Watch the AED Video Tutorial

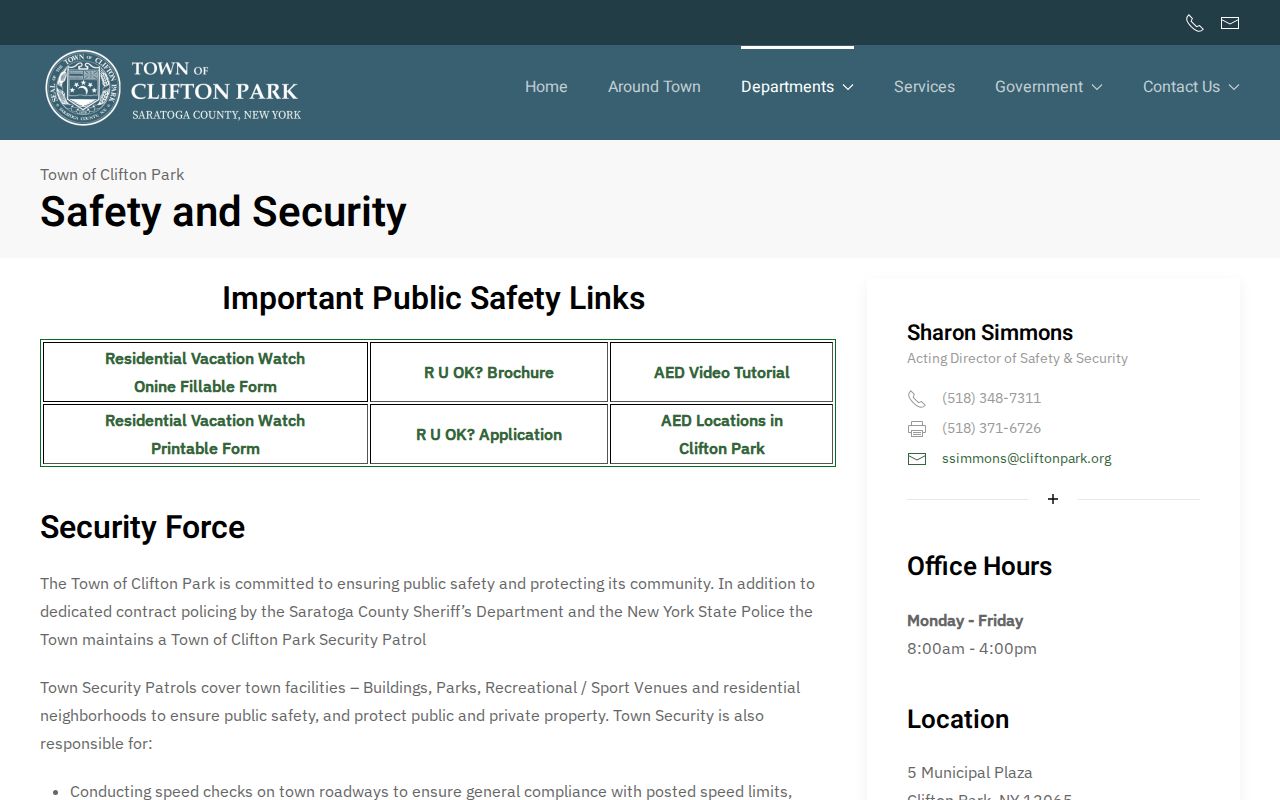[722, 372]
